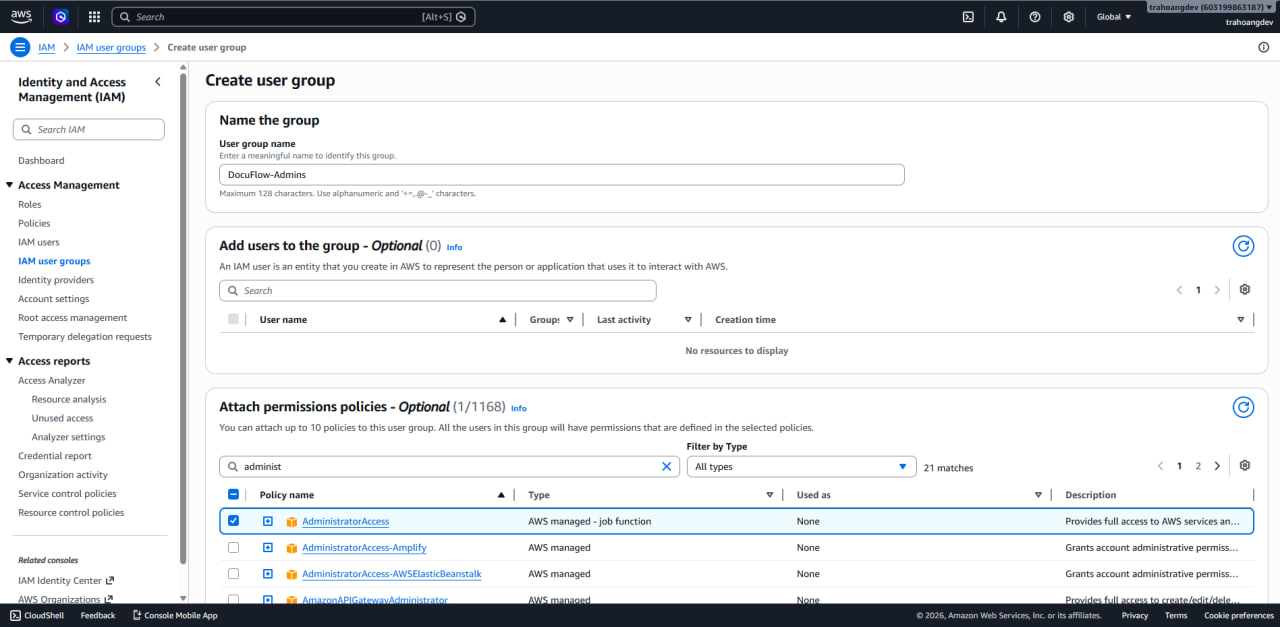The width and height of the screenshot is (1280, 627).
Task: Click IAM user groups breadcrumb link
Action: tap(111, 47)
